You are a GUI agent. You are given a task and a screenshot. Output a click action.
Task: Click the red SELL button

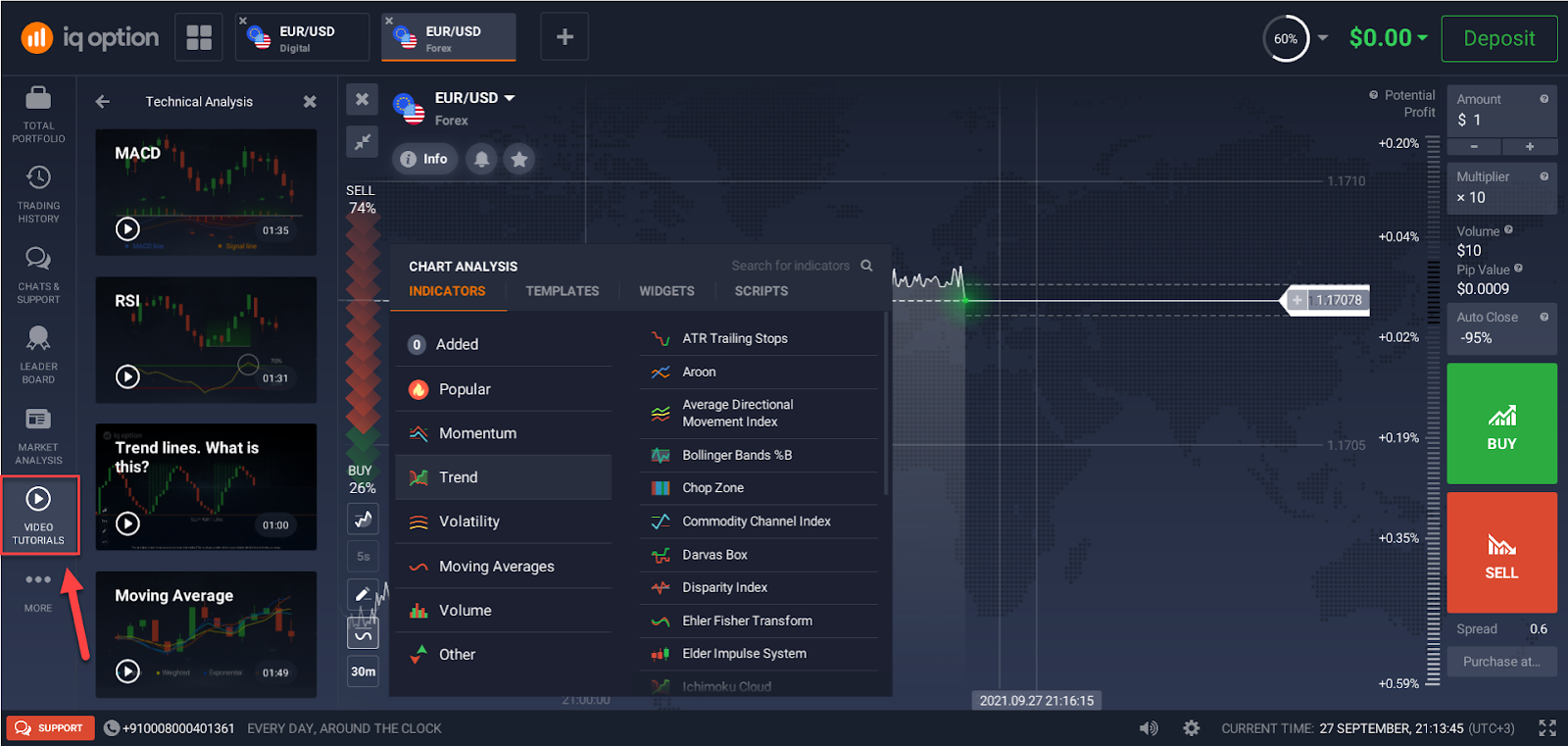point(1501,552)
